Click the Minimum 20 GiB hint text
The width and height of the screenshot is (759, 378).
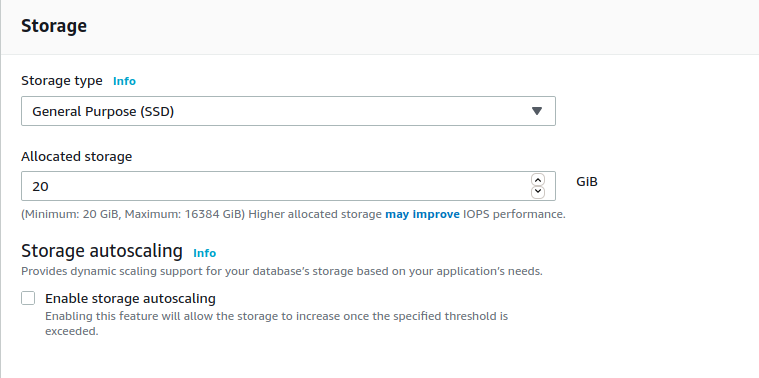[x=293, y=214]
